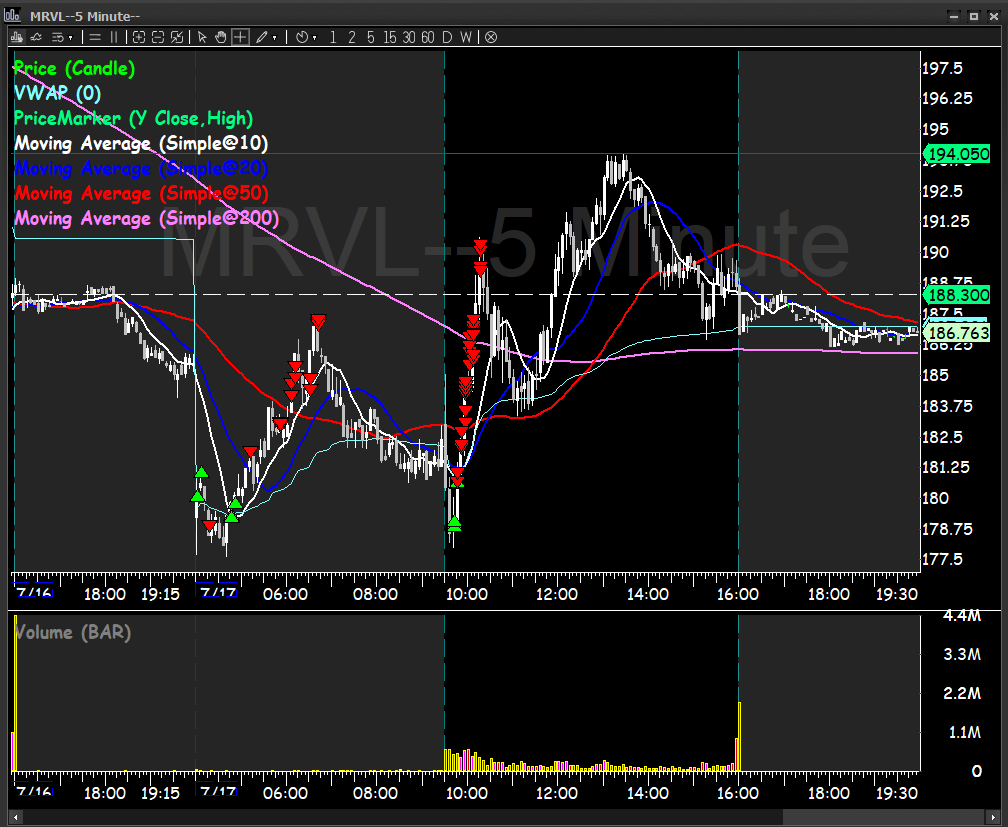The width and height of the screenshot is (1008, 827).
Task: Click the 7/17 date label on price axis
Action: (218, 592)
